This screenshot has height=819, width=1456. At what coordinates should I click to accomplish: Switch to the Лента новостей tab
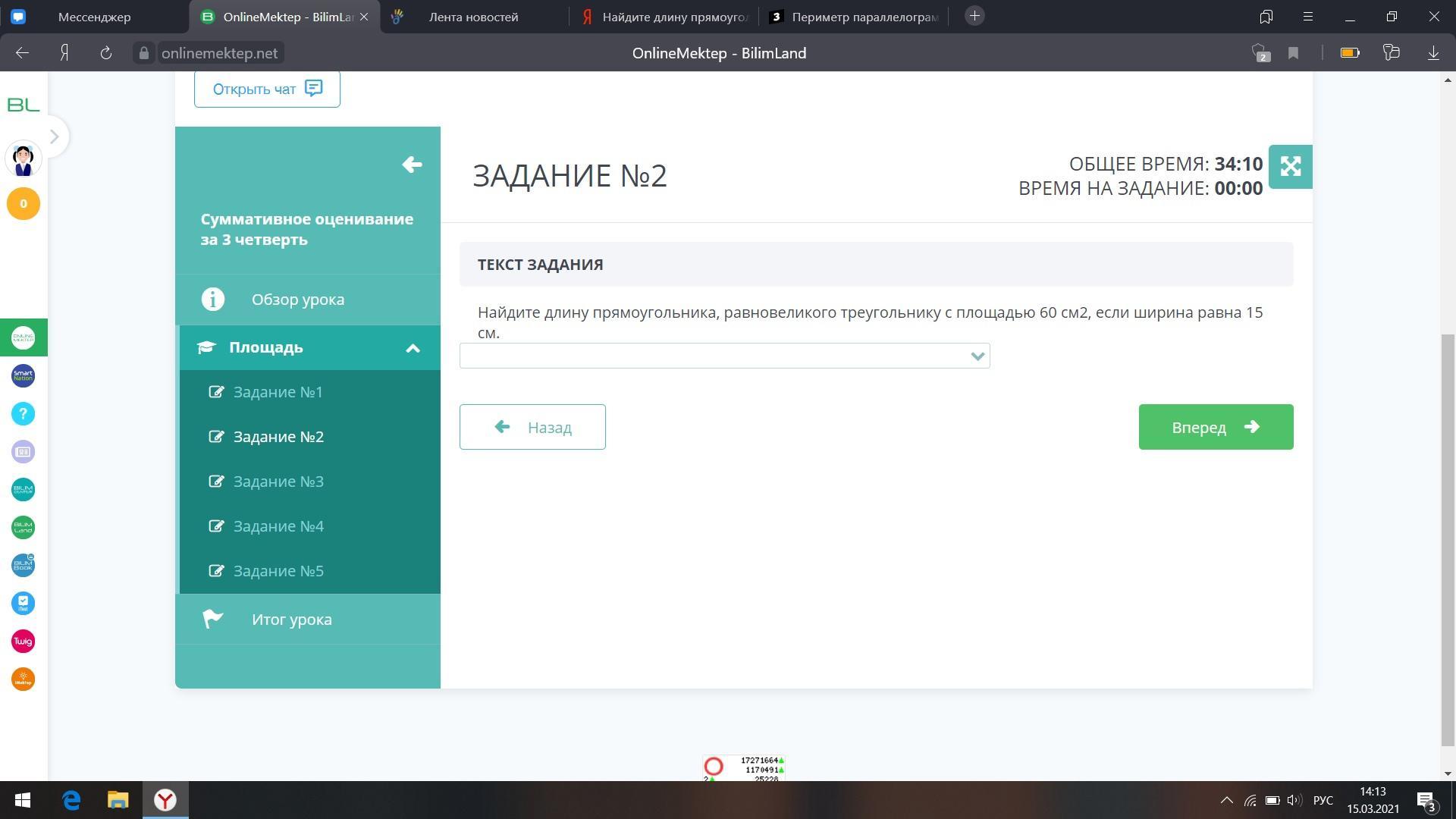point(473,17)
